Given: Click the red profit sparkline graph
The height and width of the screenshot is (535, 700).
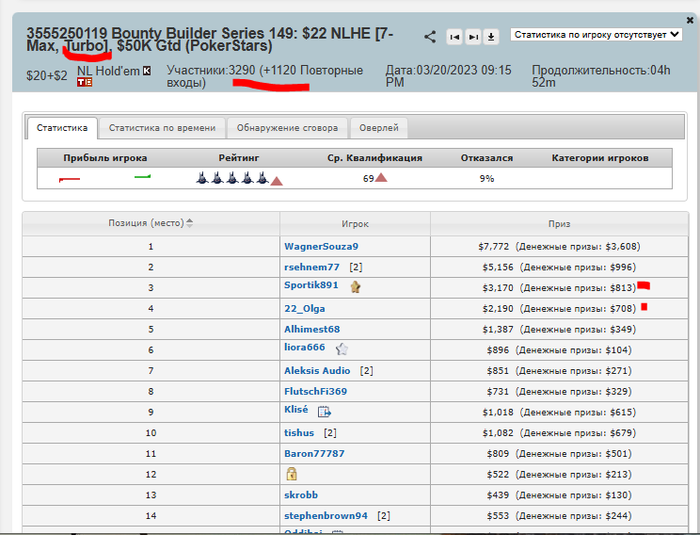Looking at the screenshot, I should (69, 180).
